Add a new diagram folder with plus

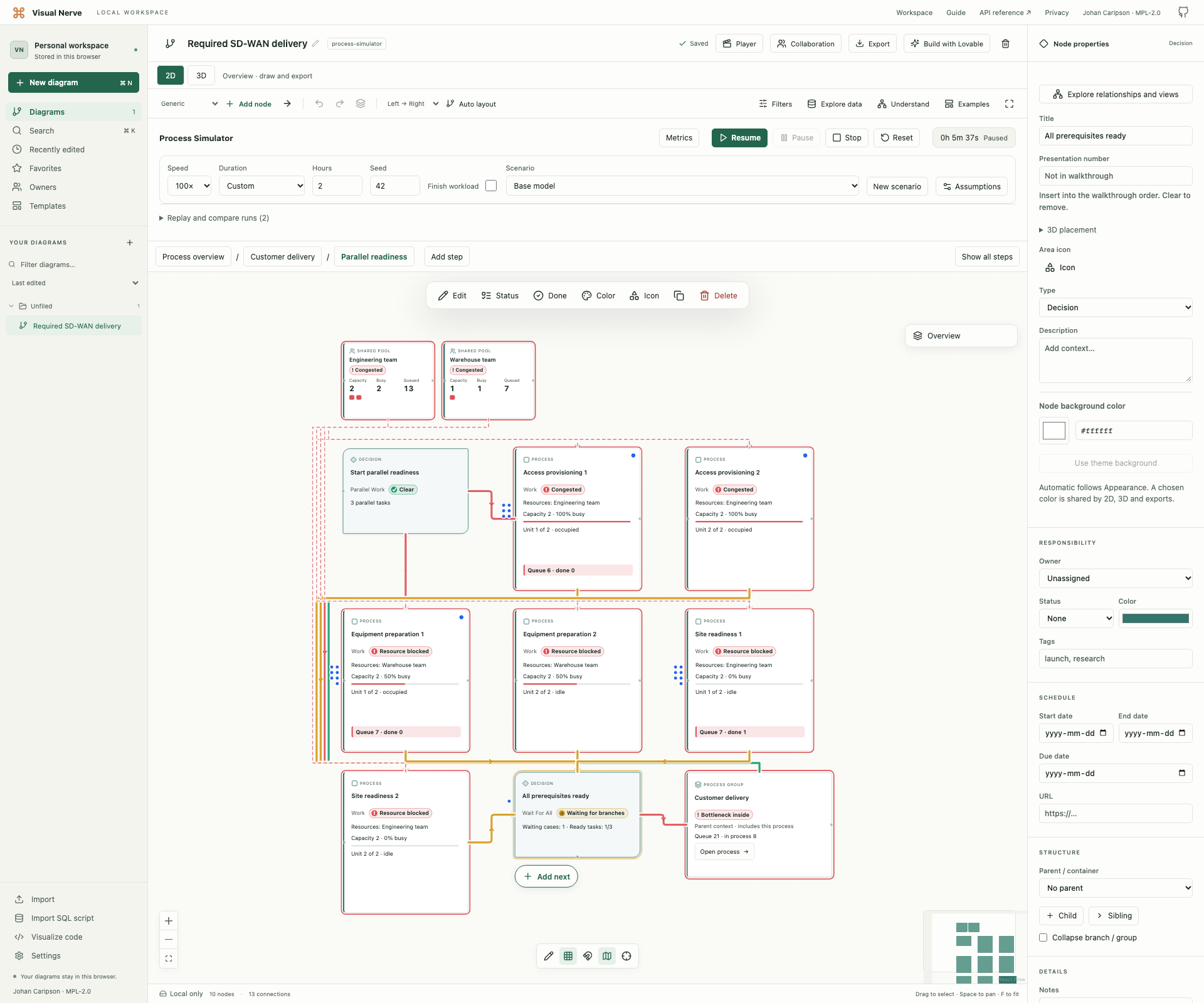tap(130, 243)
